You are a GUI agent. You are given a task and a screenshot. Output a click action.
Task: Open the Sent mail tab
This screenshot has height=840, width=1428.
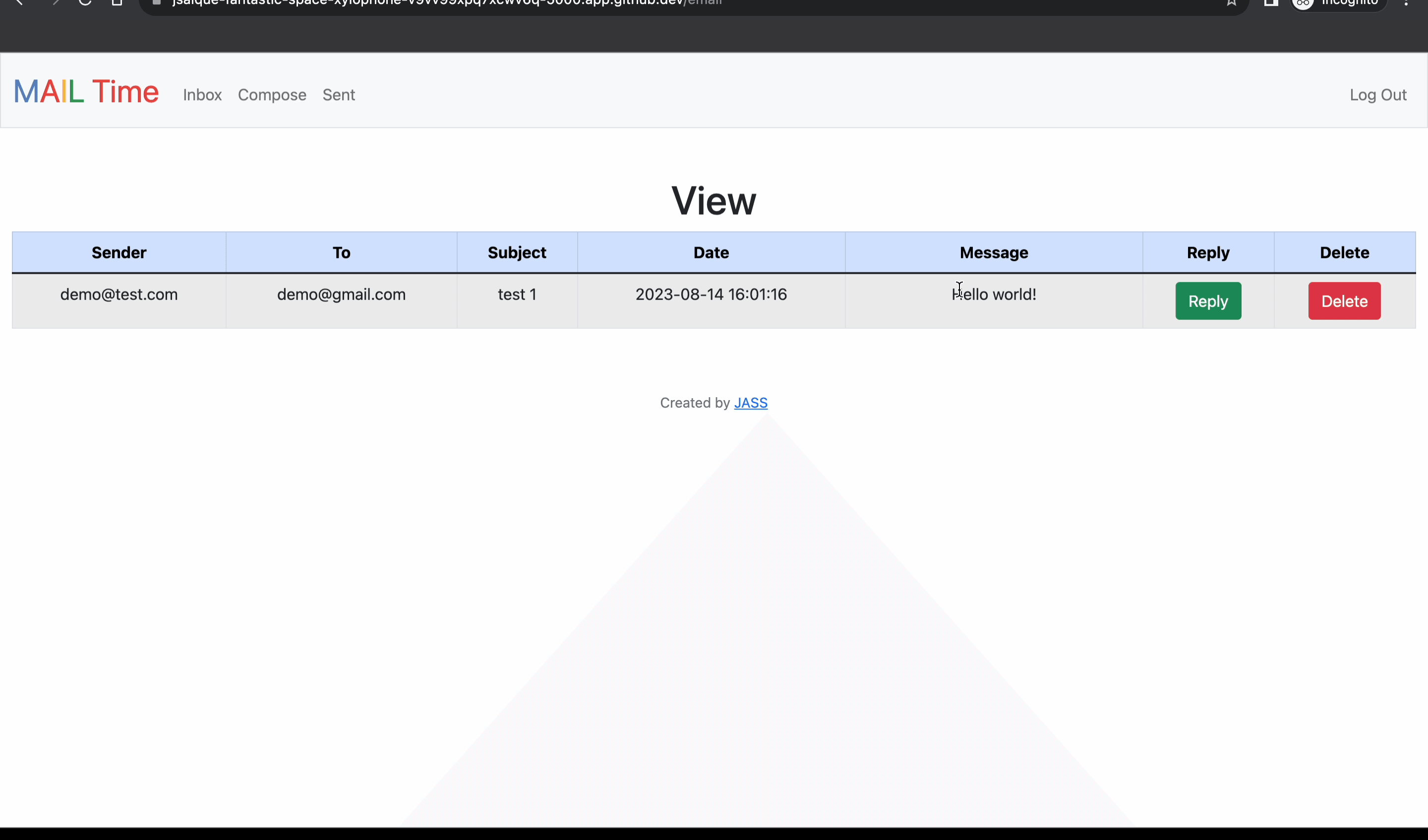[x=338, y=95]
